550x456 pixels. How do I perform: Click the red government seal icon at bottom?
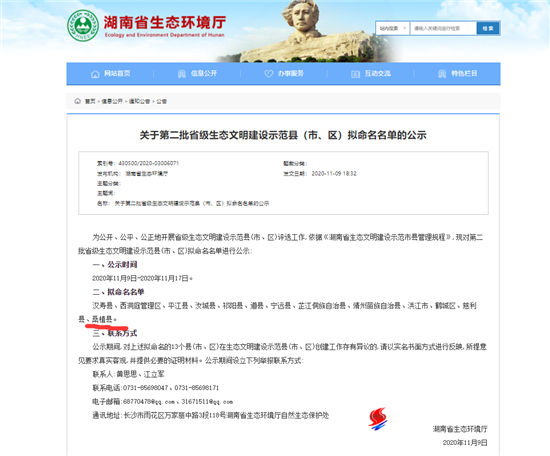tap(378, 418)
